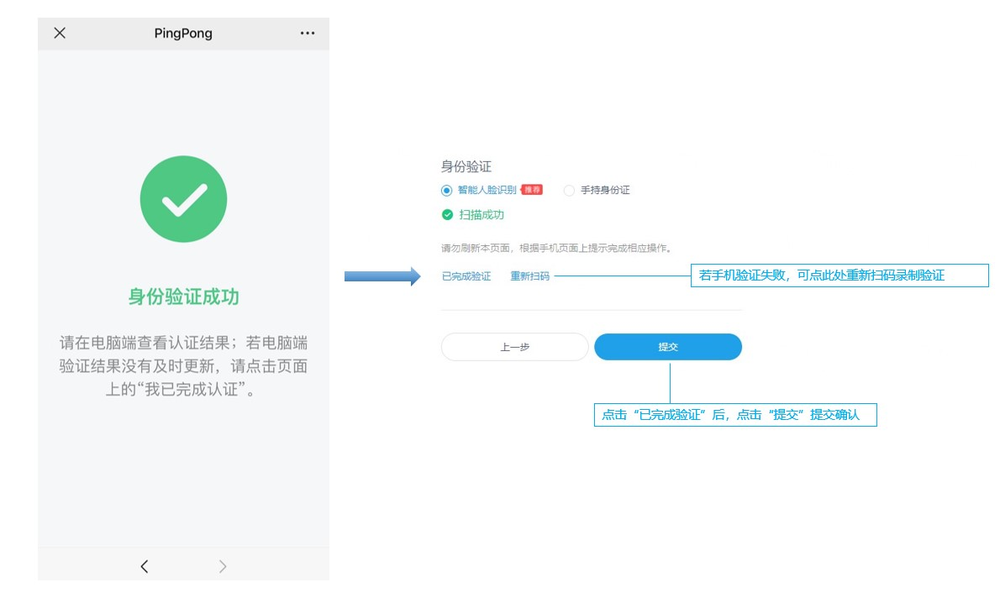
Task: Choose the 手持身份证 radio option
Action: coord(569,190)
